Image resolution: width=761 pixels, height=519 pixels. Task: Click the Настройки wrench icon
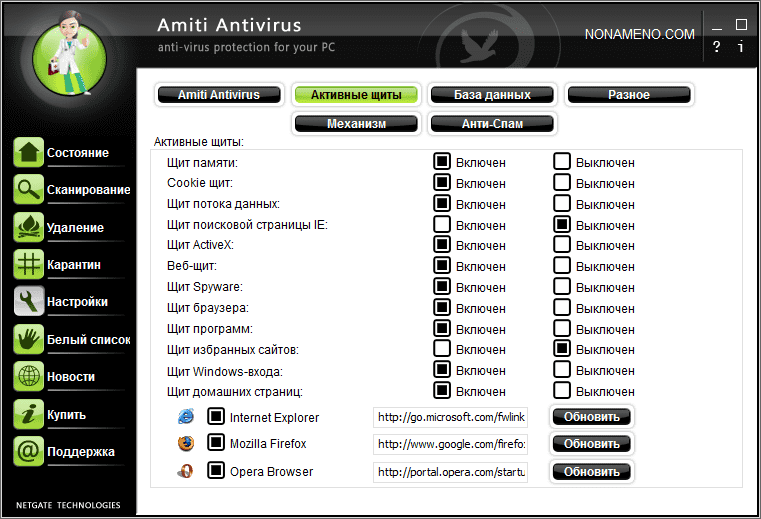coord(29,302)
